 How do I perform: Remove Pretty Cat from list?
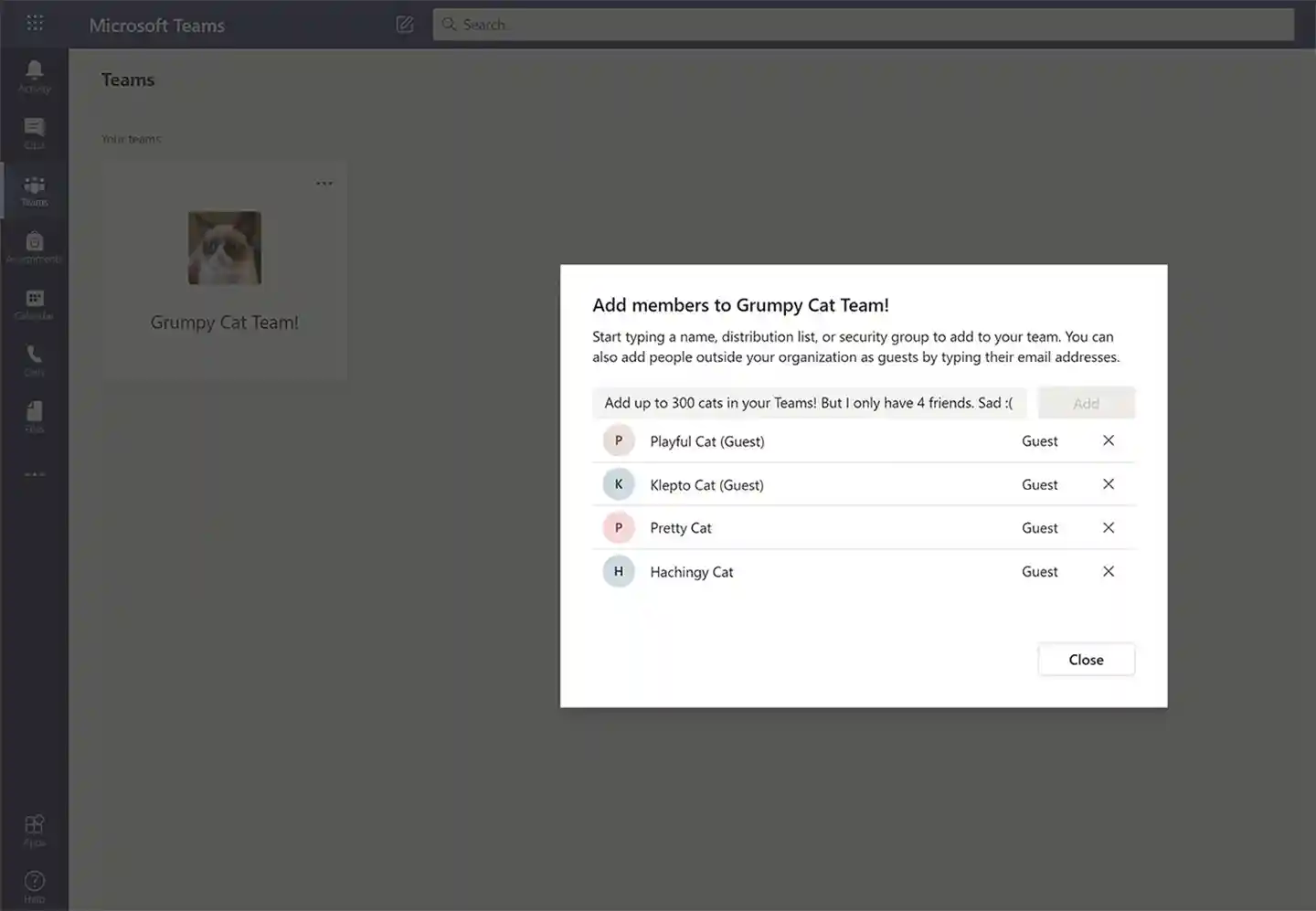[x=1109, y=527]
